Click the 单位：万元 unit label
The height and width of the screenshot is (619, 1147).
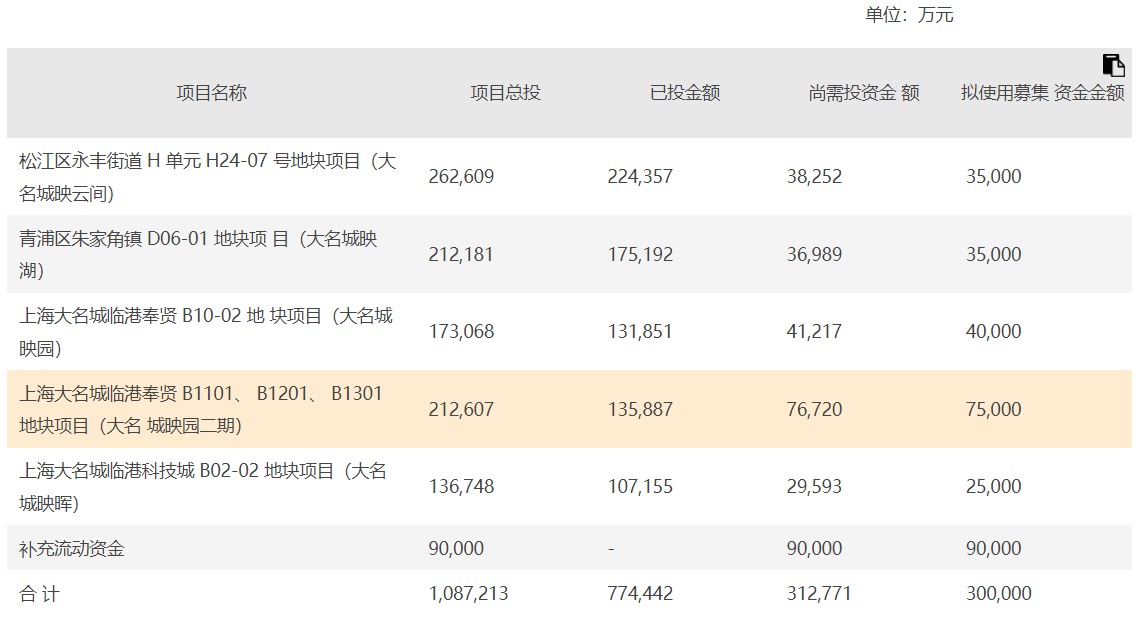(909, 15)
